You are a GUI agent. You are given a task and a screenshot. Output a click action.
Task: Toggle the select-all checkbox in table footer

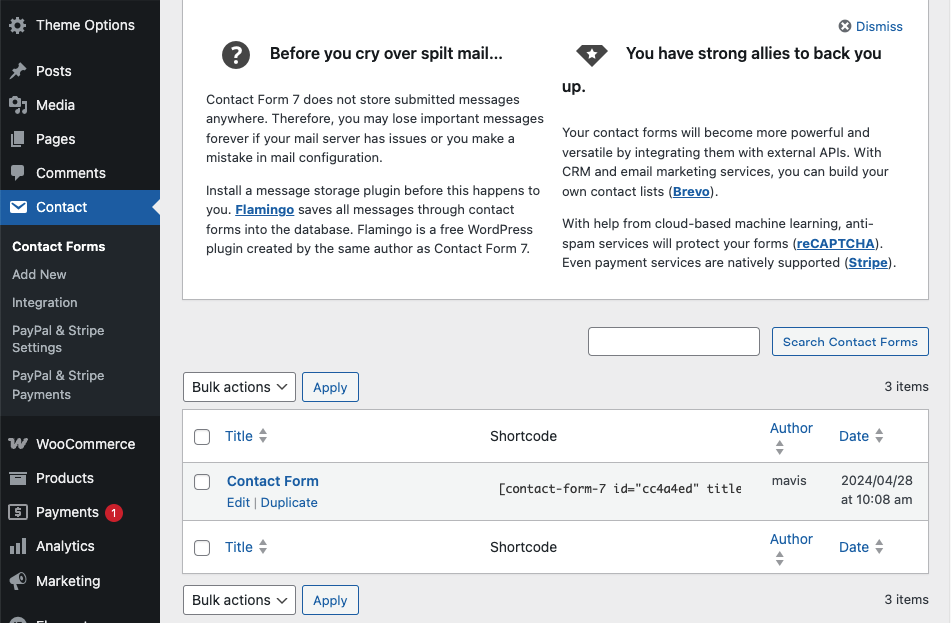click(x=202, y=548)
